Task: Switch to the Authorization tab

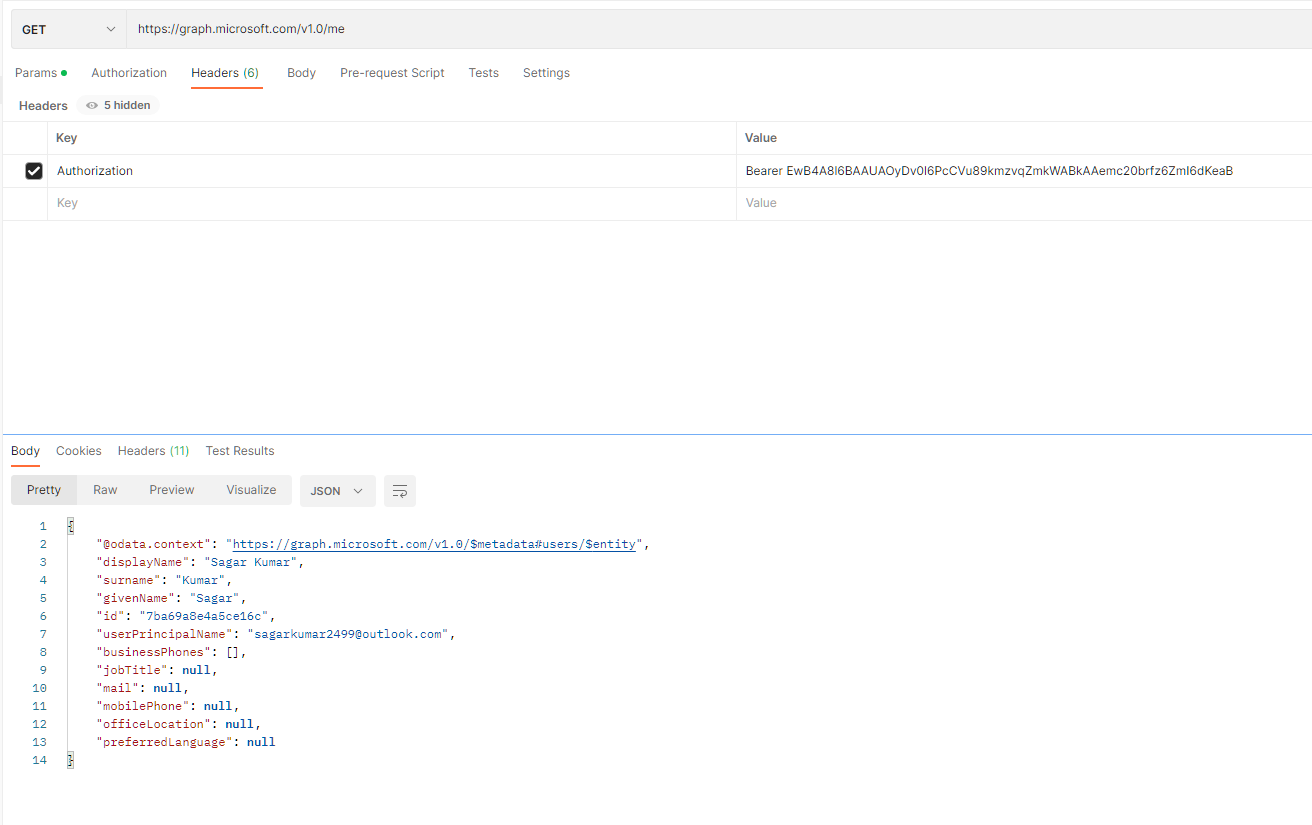Action: pos(128,72)
